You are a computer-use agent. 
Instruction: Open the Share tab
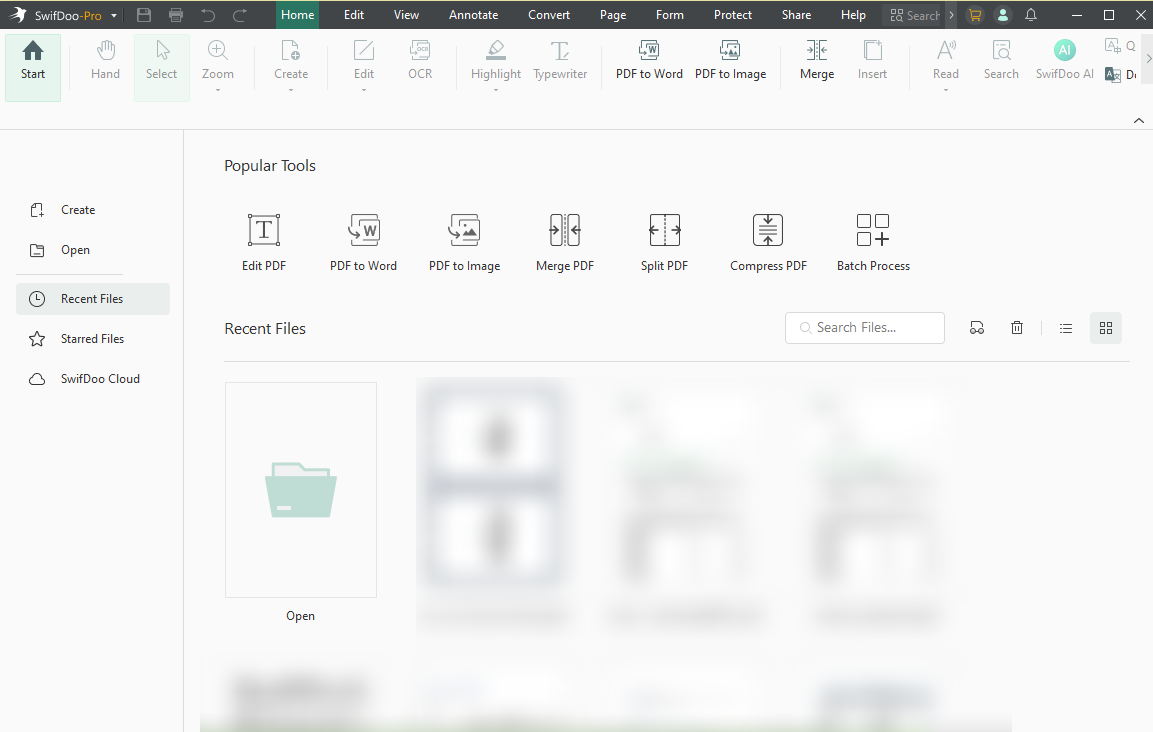796,15
